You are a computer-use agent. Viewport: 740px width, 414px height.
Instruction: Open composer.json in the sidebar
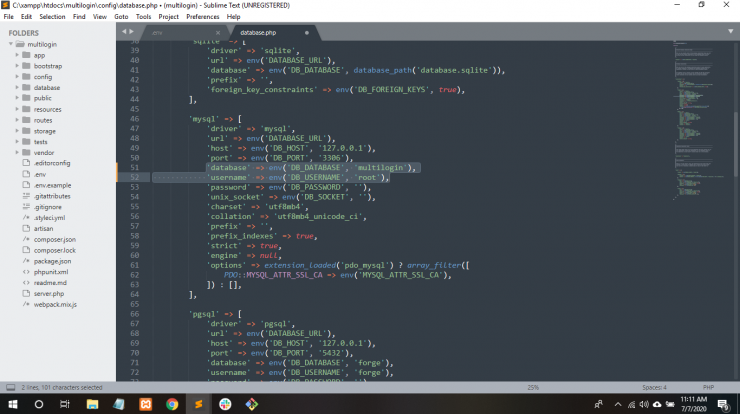point(55,239)
